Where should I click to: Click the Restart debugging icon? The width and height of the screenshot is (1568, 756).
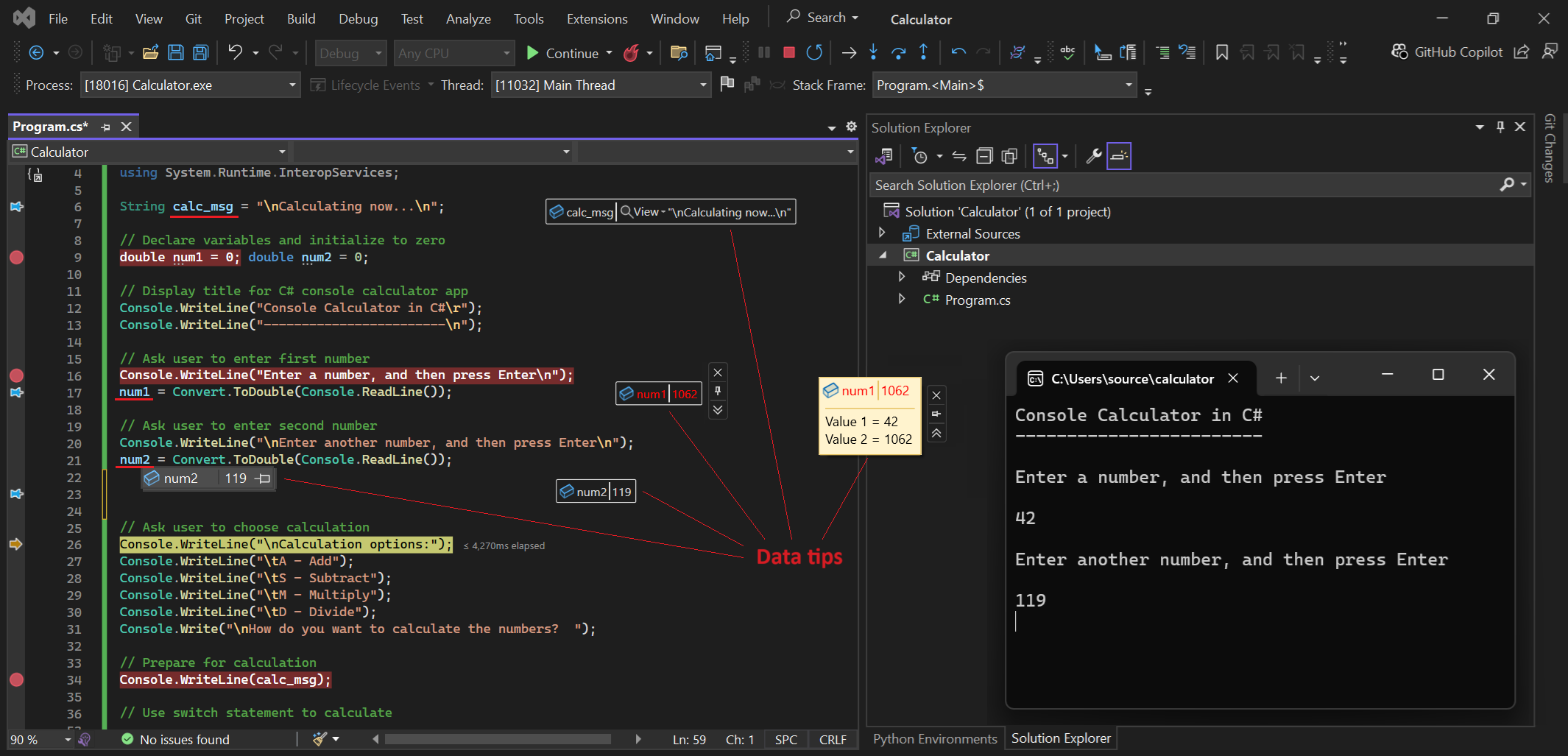tap(814, 52)
